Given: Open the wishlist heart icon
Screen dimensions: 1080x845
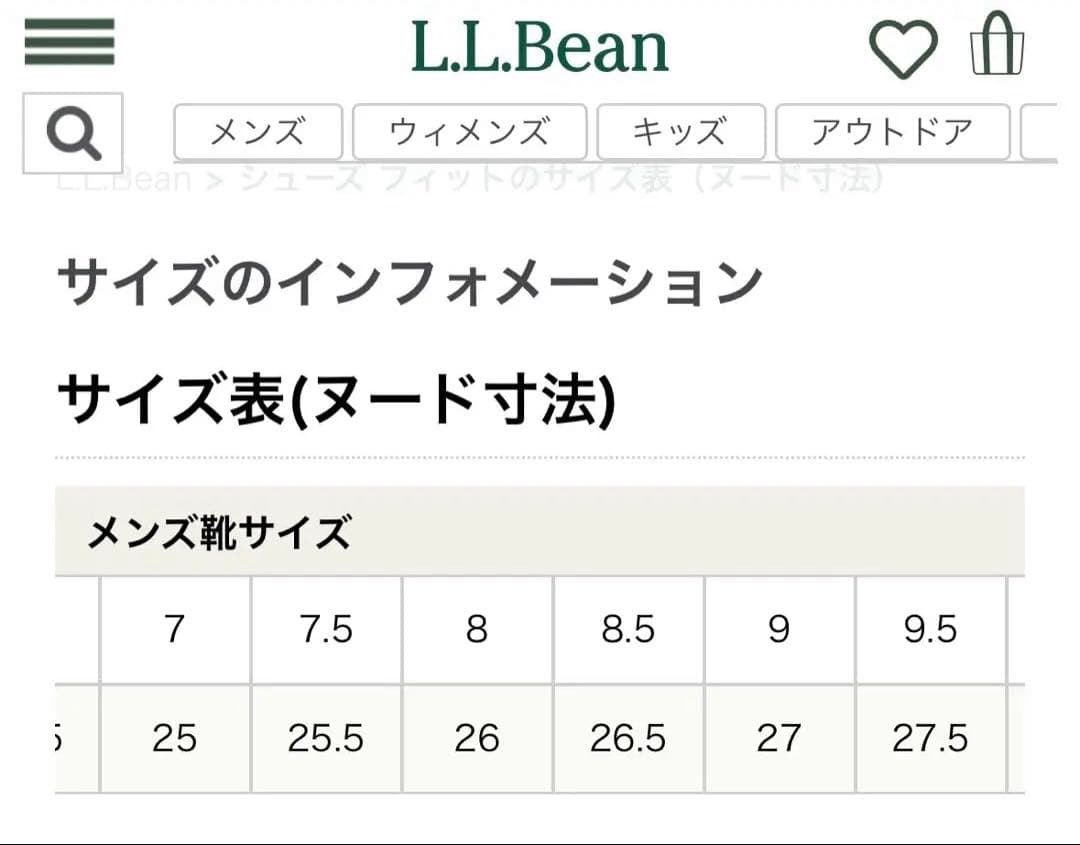Looking at the screenshot, I should [903, 44].
